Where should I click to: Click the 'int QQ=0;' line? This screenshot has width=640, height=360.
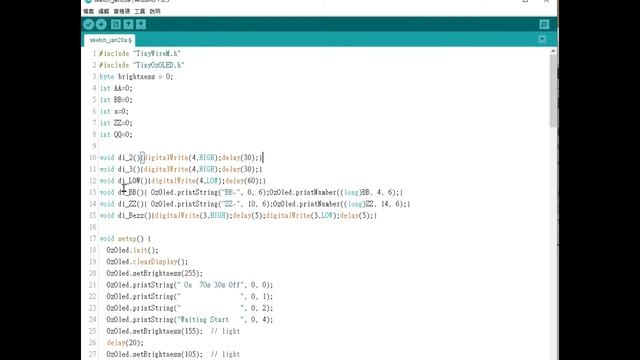point(116,134)
